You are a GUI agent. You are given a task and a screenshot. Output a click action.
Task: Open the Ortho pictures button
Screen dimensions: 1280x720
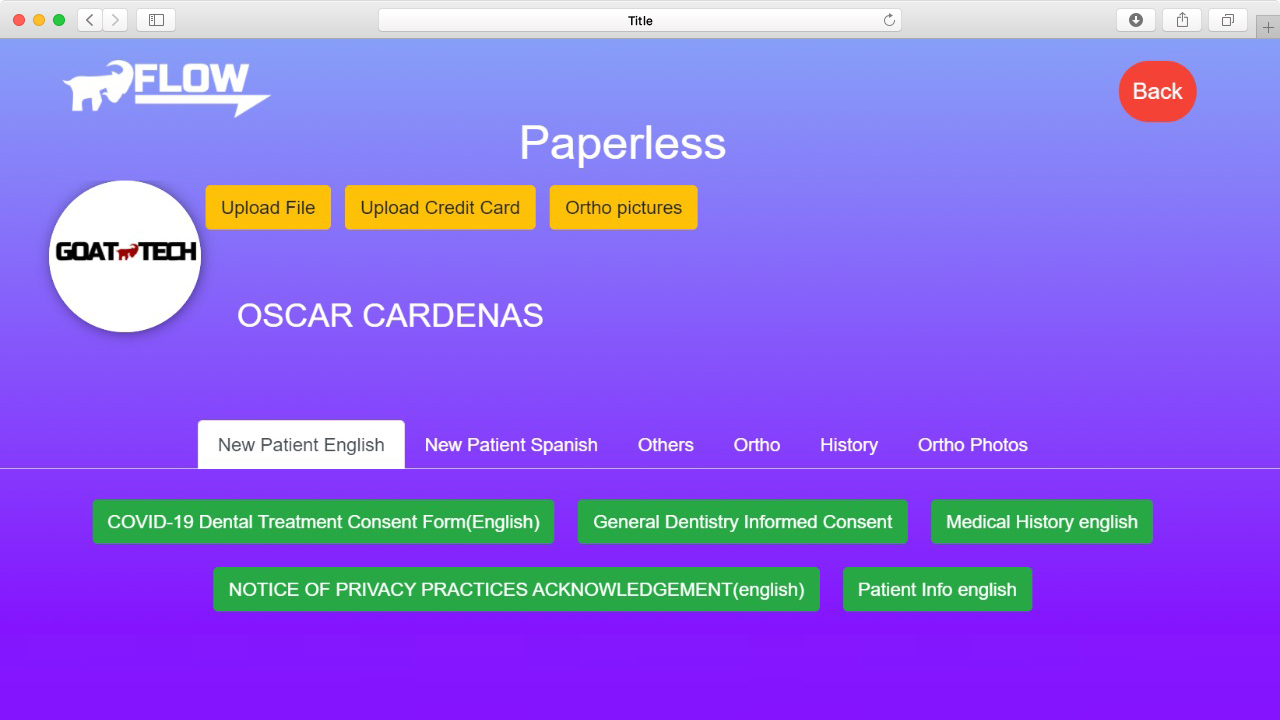point(623,208)
